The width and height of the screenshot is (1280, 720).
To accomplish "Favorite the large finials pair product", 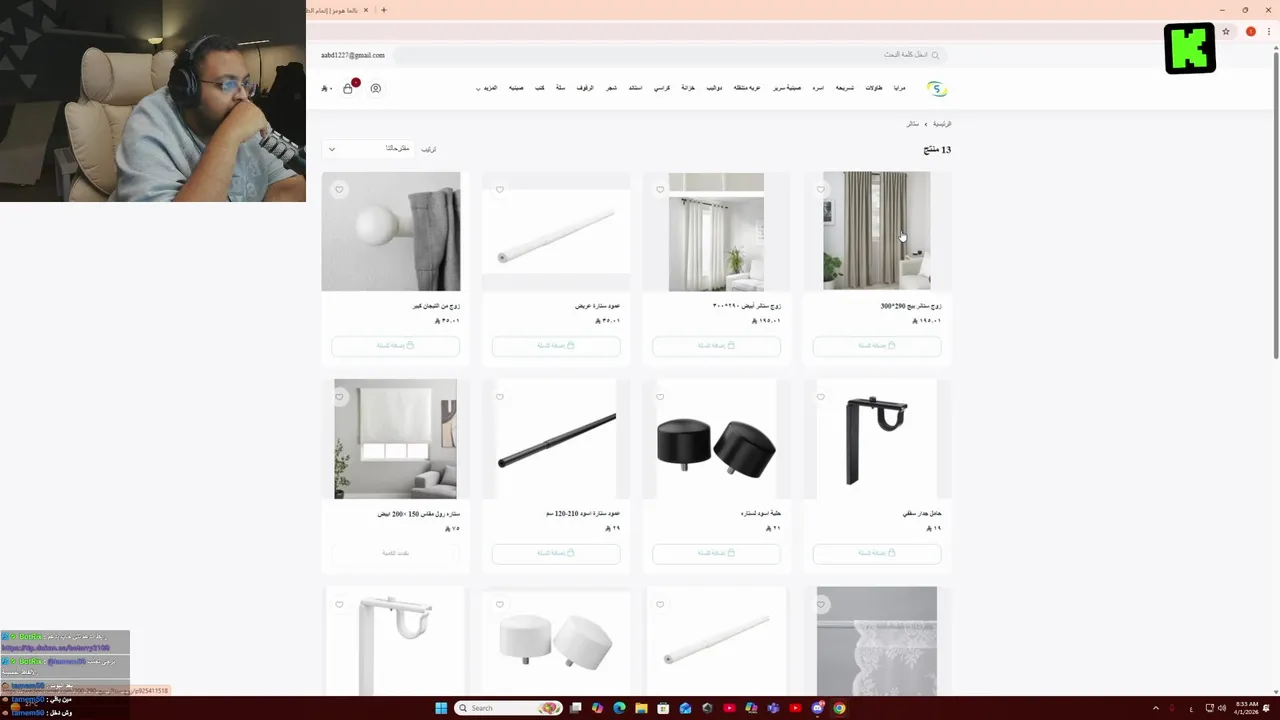I will pos(339,190).
